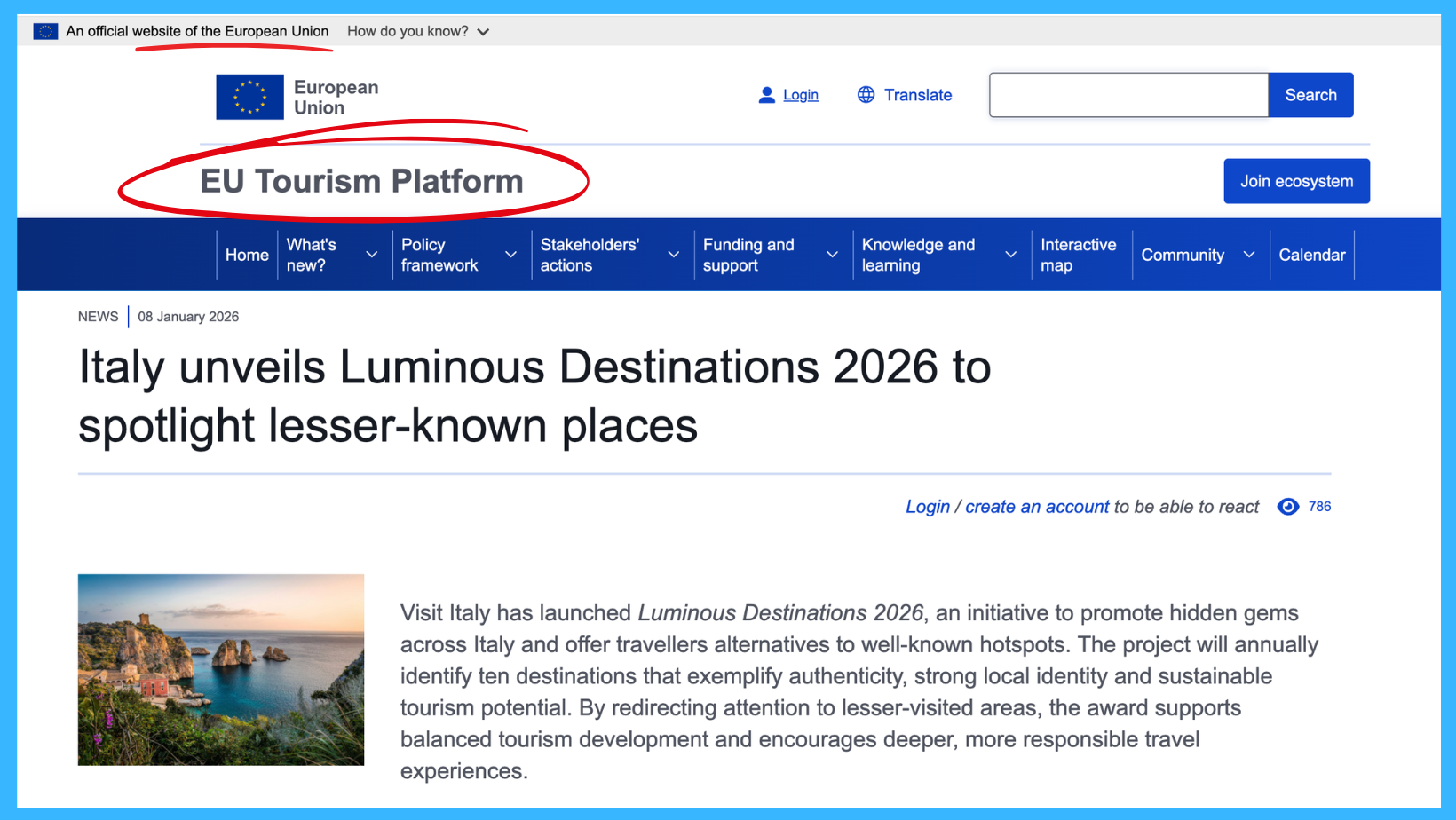
Task: Open the What's new? menu item
Action: tap(312, 255)
